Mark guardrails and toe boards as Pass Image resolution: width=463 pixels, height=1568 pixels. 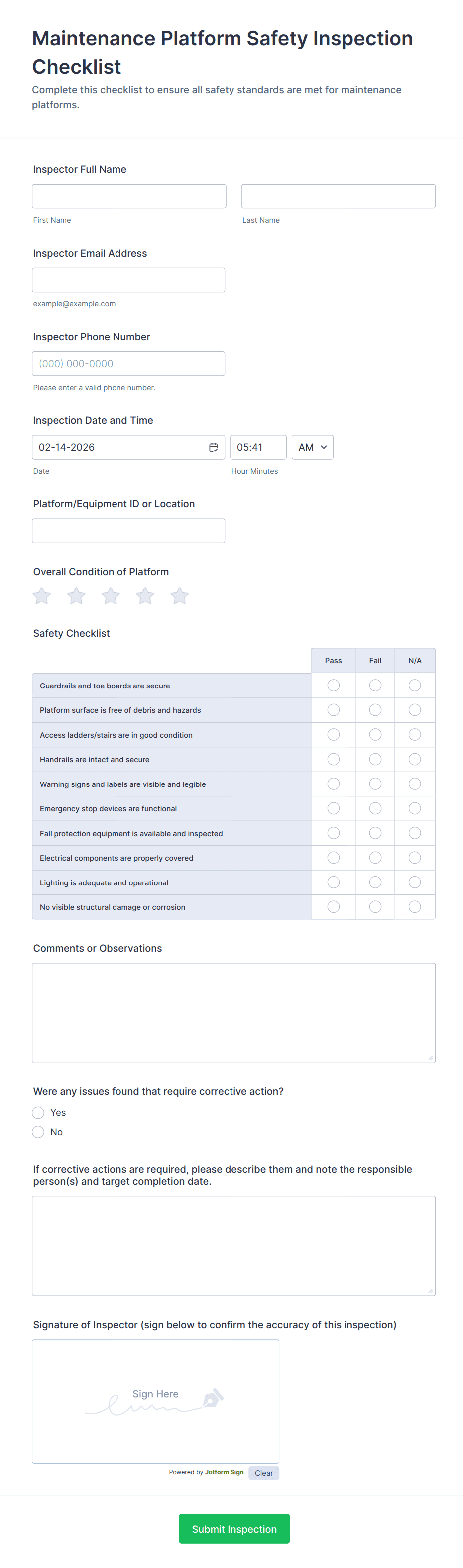[333, 686]
